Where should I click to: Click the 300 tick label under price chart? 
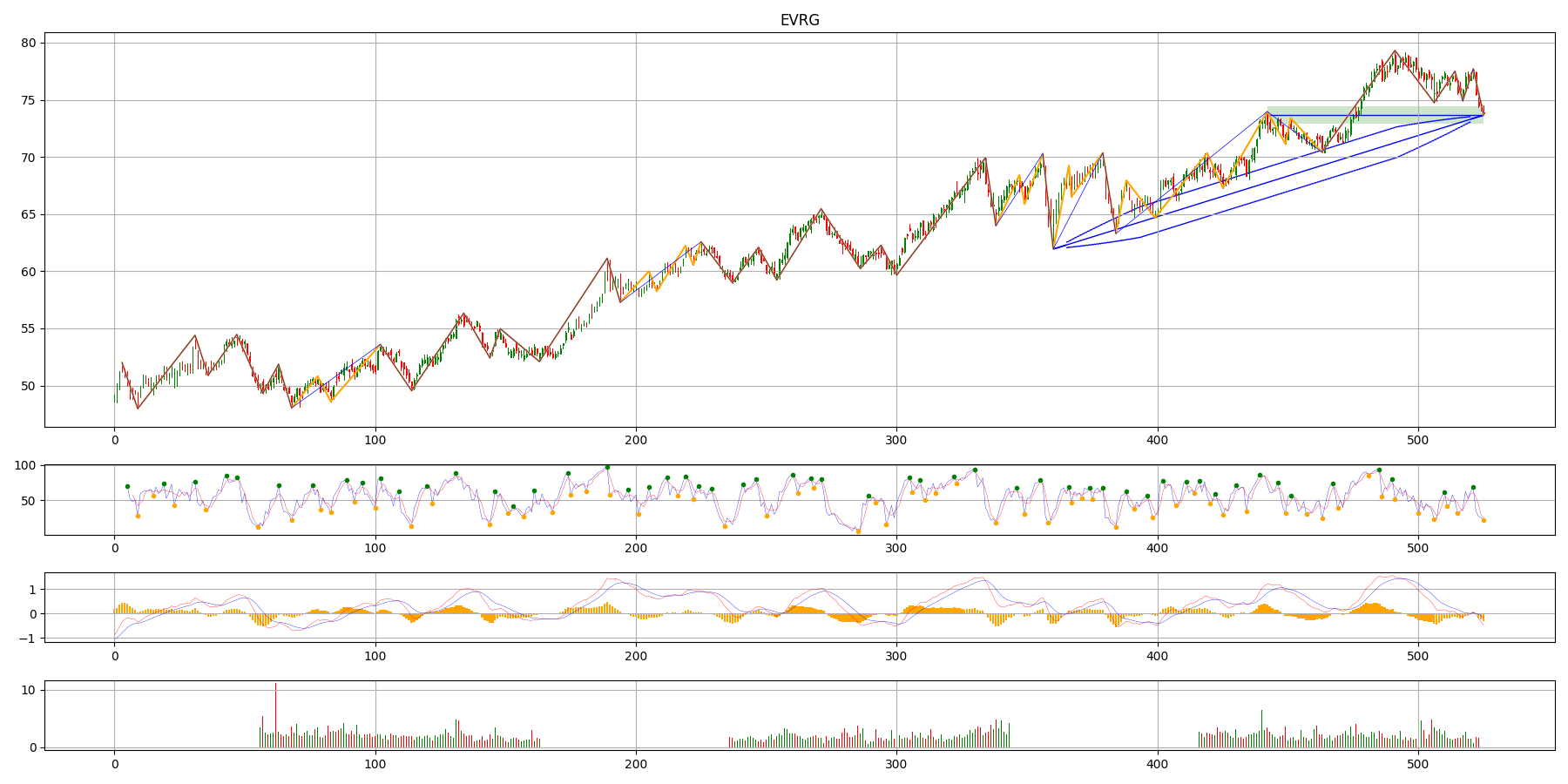896,441
